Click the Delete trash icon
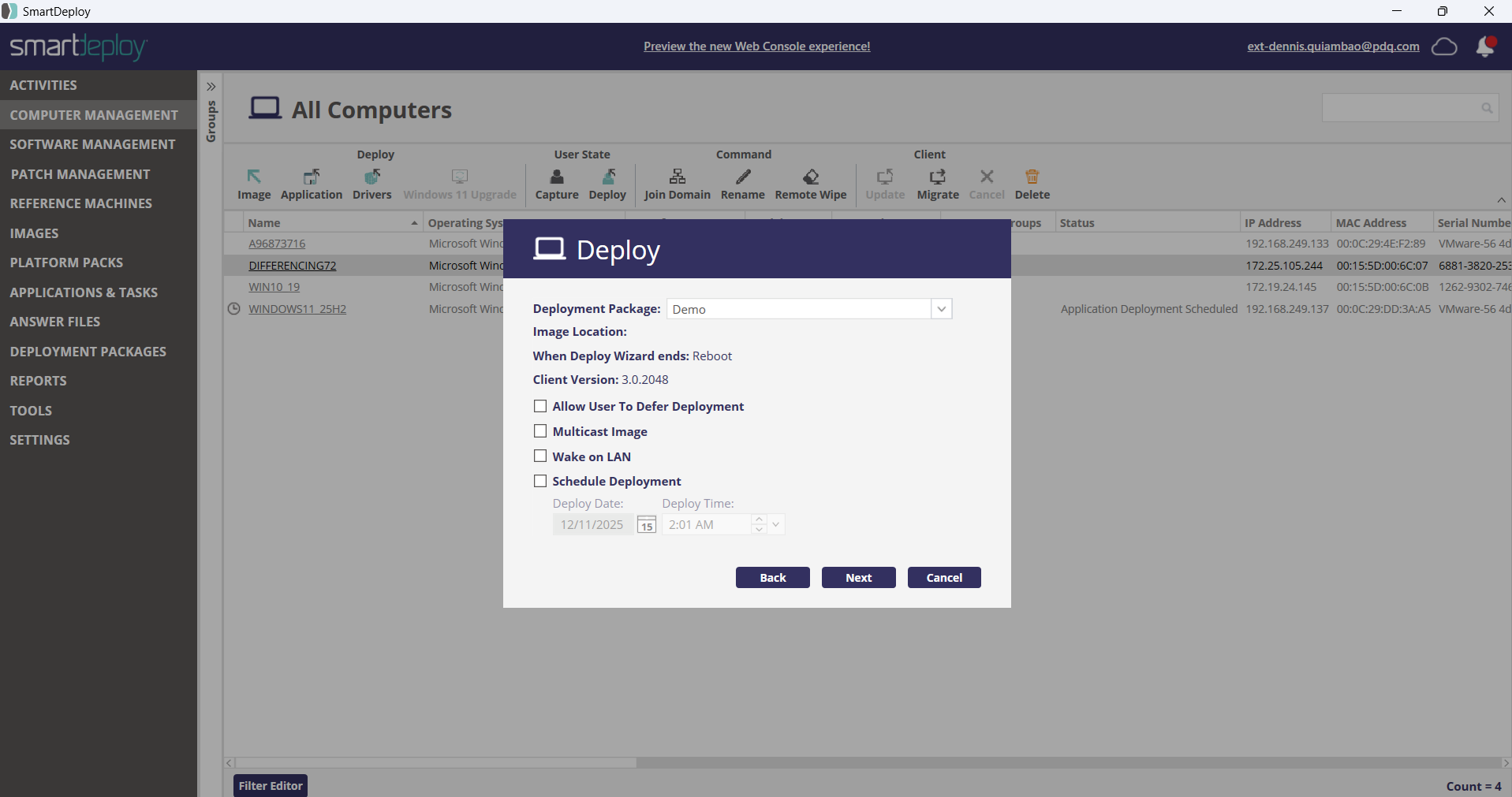This screenshot has width=1512, height=797. pos(1032,177)
